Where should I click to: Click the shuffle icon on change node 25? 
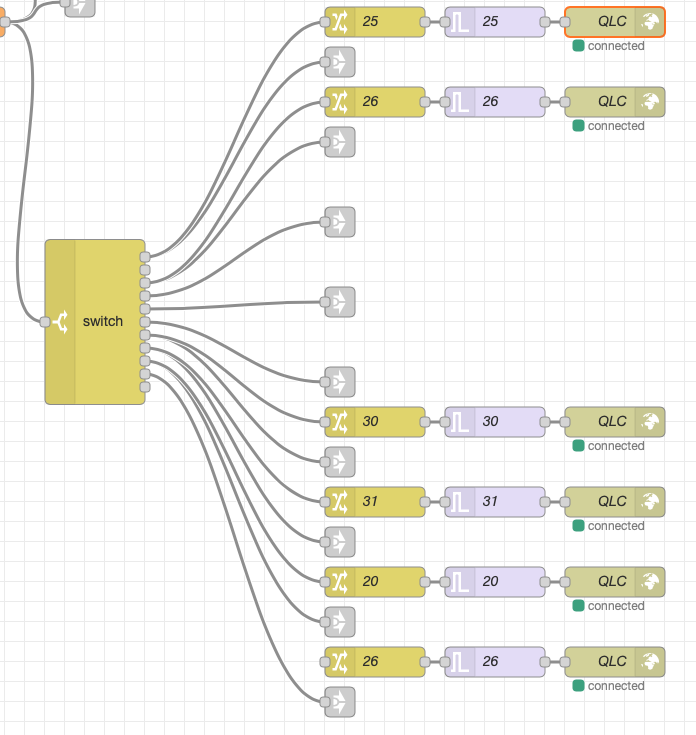click(x=340, y=21)
